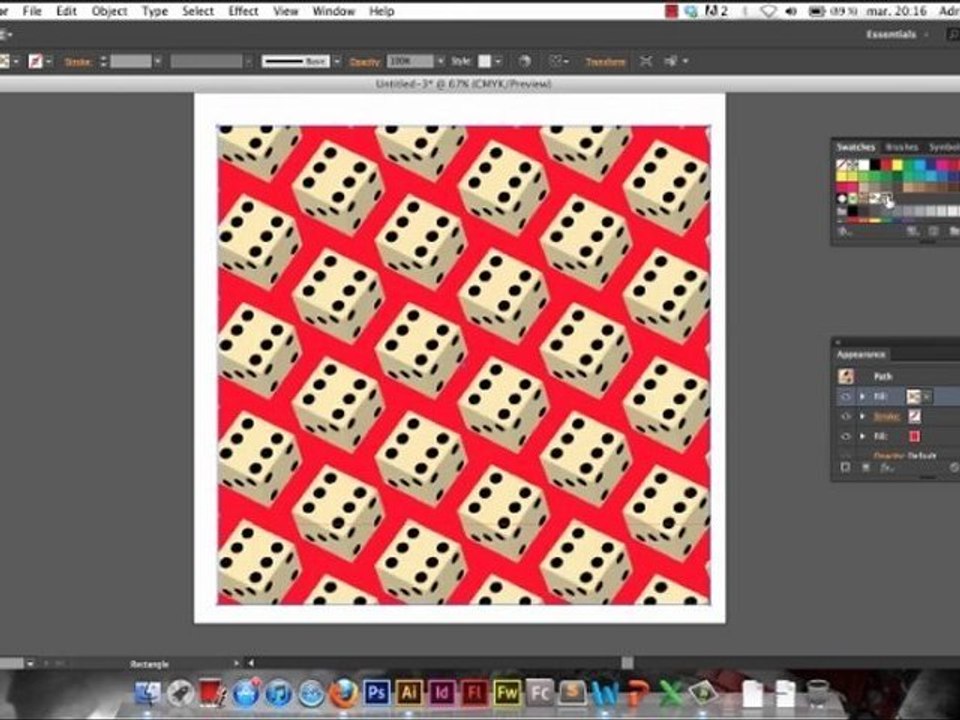Open the View menu
Screen dimensions: 960x720
(285, 11)
